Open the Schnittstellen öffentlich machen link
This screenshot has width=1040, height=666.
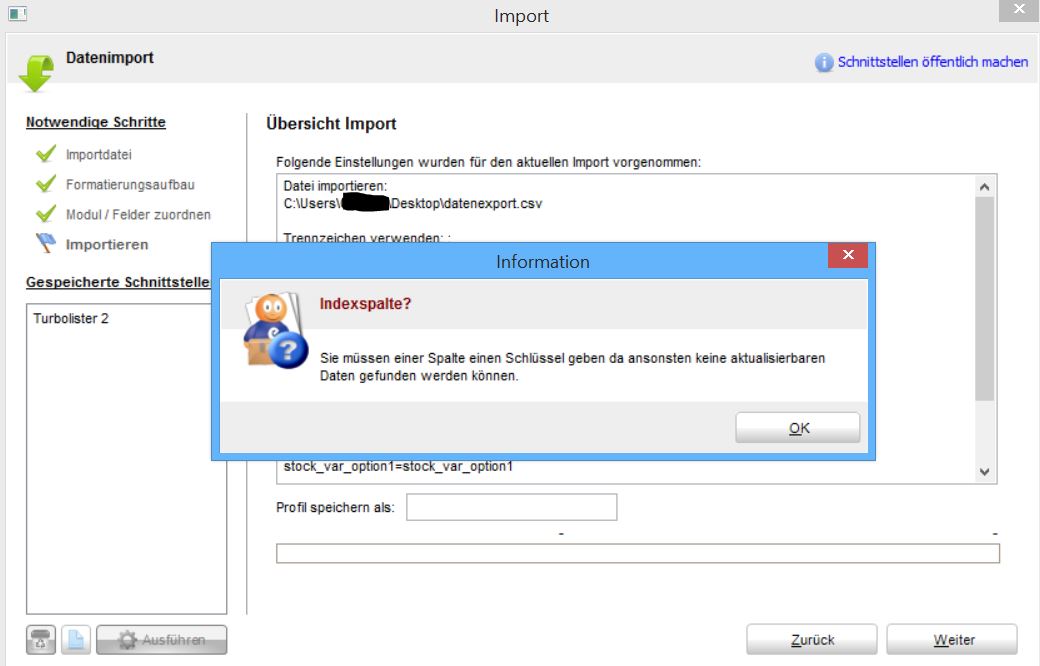click(932, 62)
